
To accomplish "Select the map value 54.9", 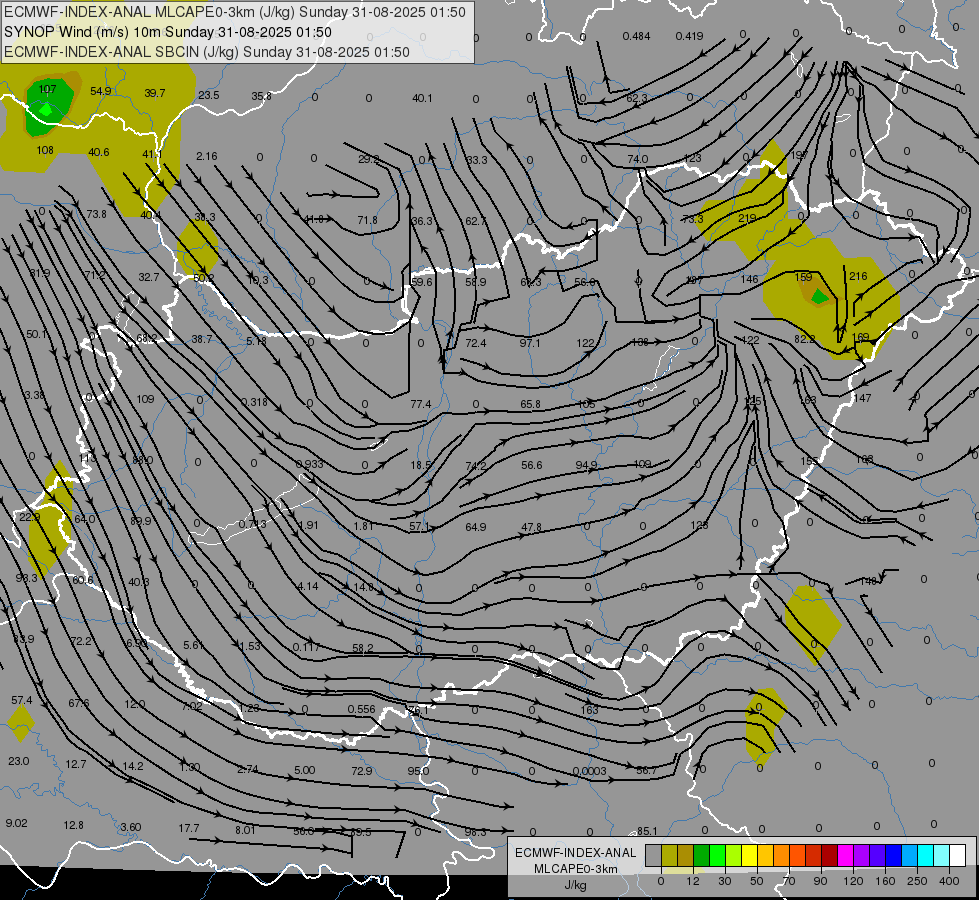I will (101, 91).
